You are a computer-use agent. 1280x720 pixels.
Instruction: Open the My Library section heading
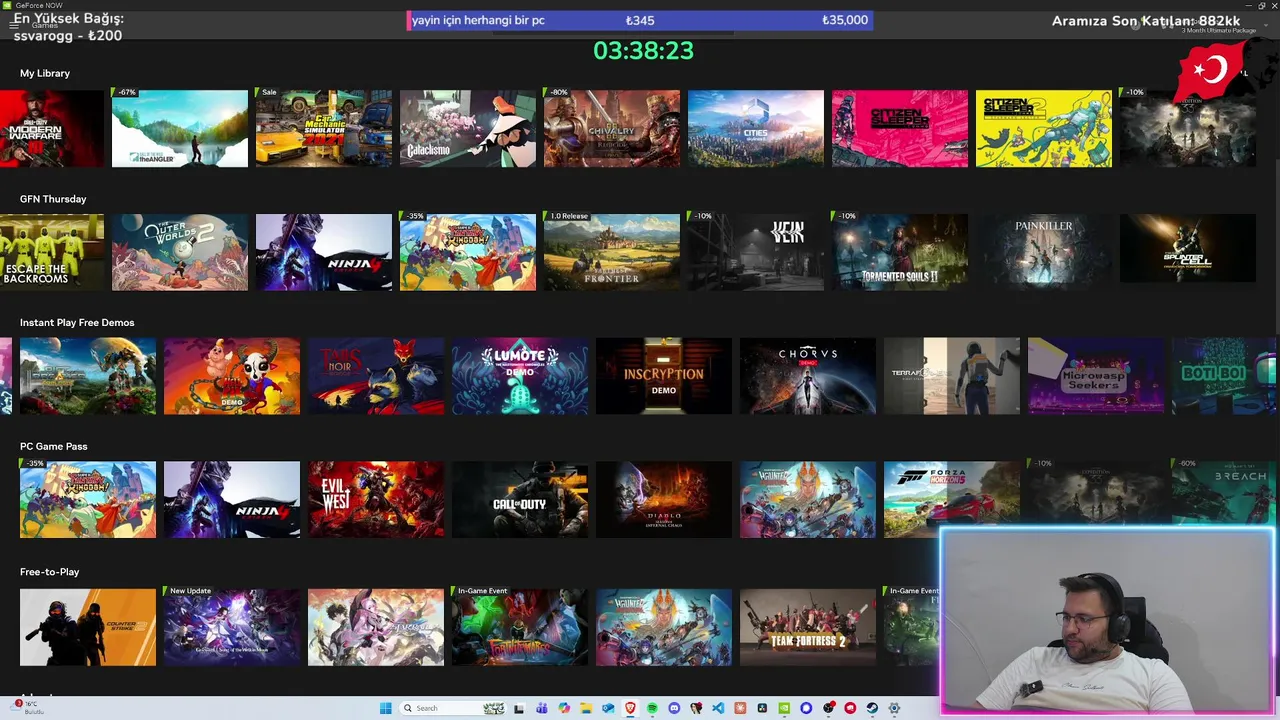pos(45,73)
